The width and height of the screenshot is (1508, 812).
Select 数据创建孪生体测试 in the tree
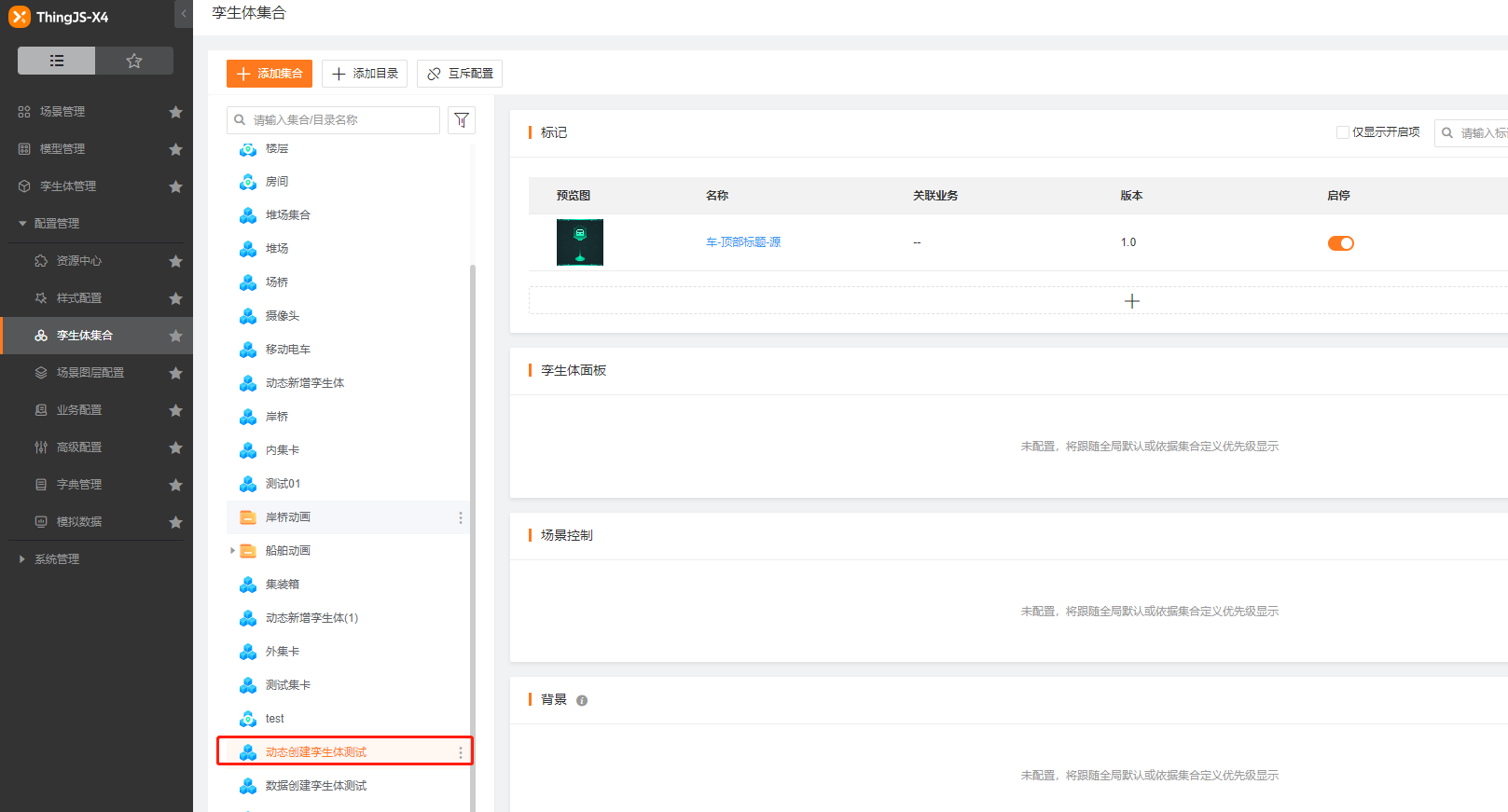pyautogui.click(x=315, y=786)
